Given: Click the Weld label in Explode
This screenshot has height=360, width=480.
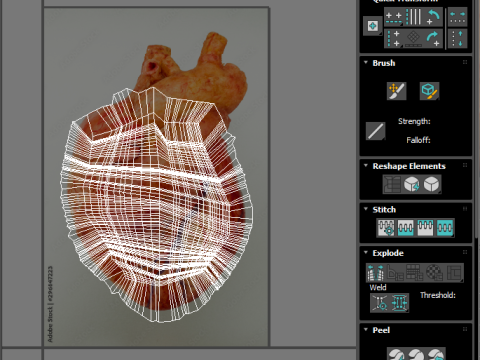Looking at the screenshot, I should (378, 287).
